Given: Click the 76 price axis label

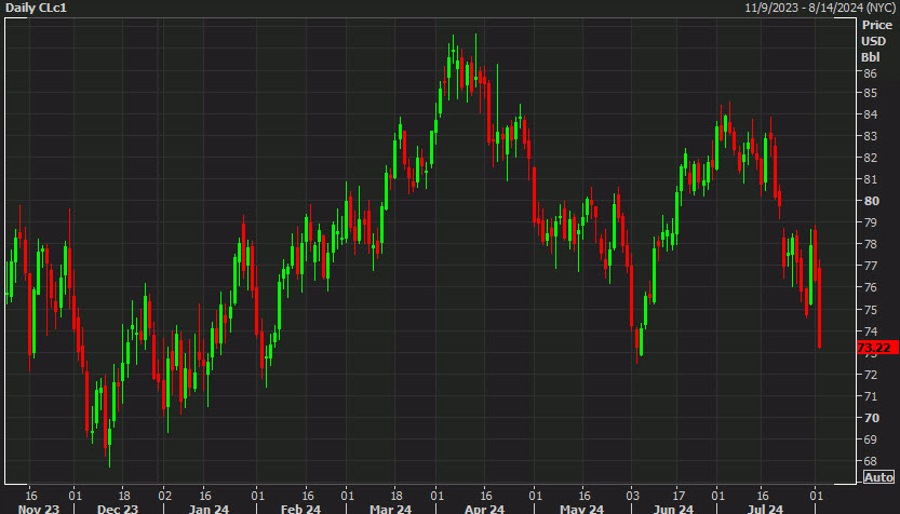Looking at the screenshot, I should [x=870, y=287].
